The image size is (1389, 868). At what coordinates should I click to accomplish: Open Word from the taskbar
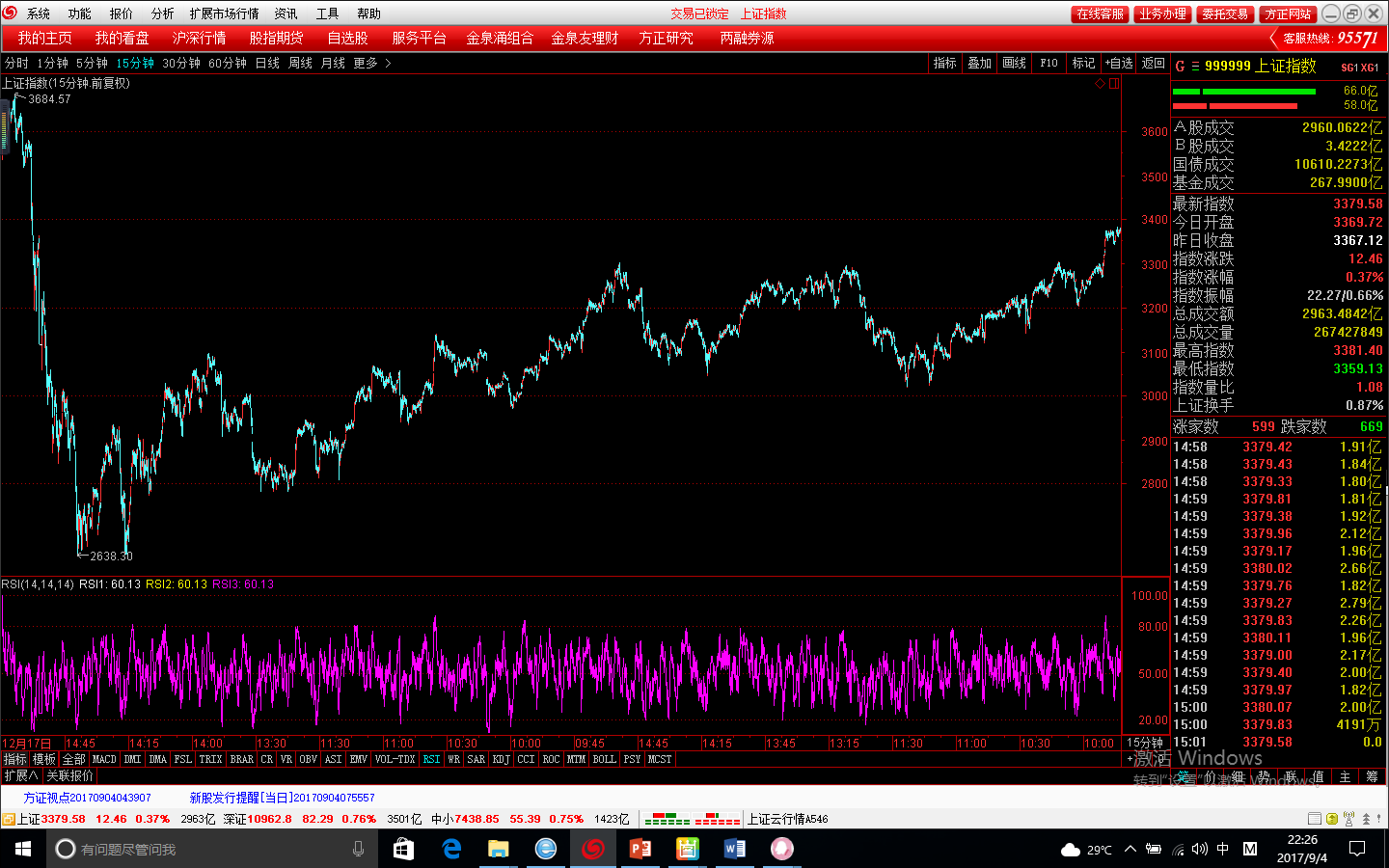(x=734, y=849)
